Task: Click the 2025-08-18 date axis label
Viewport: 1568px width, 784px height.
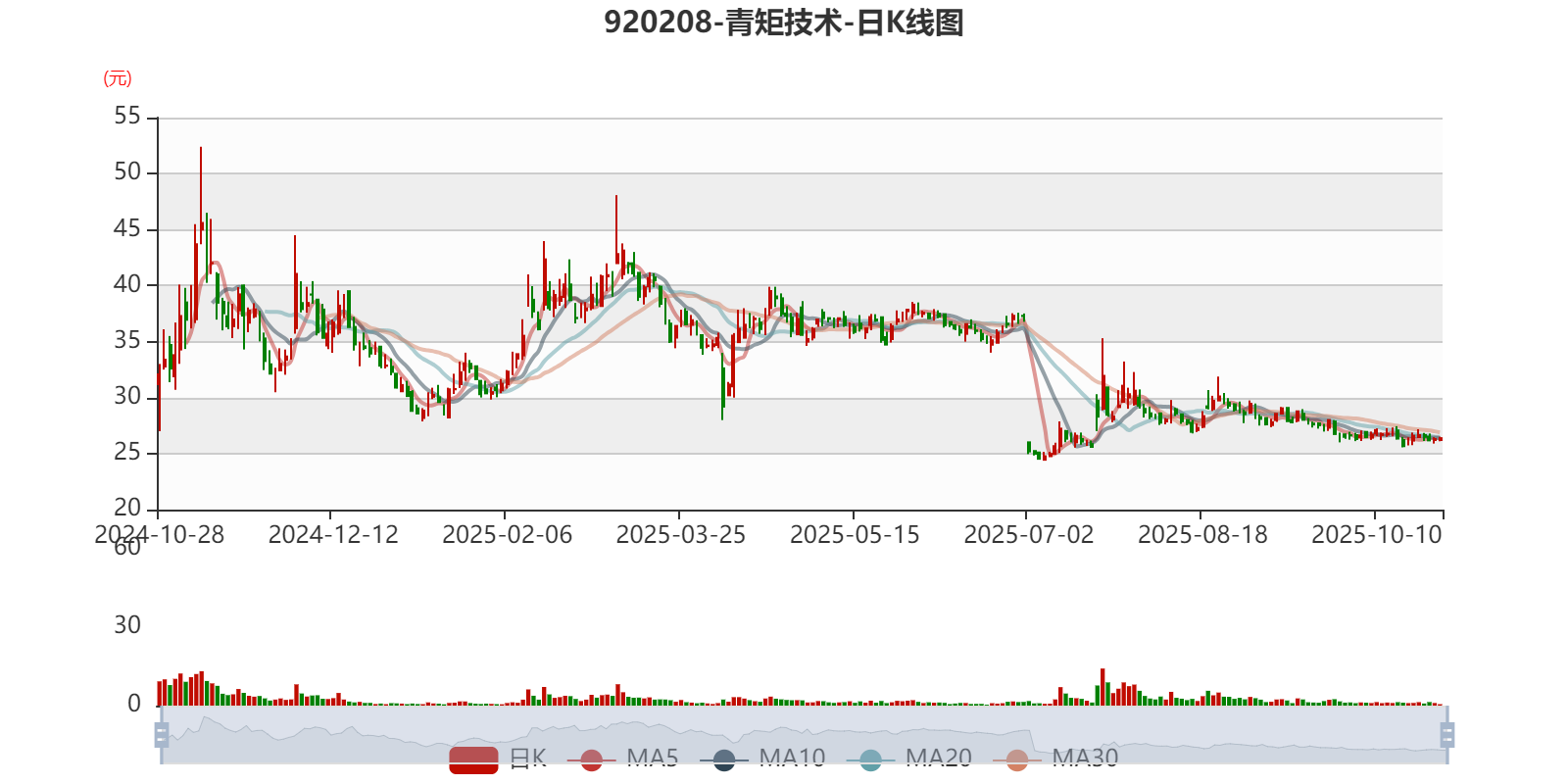Action: [x=1202, y=534]
